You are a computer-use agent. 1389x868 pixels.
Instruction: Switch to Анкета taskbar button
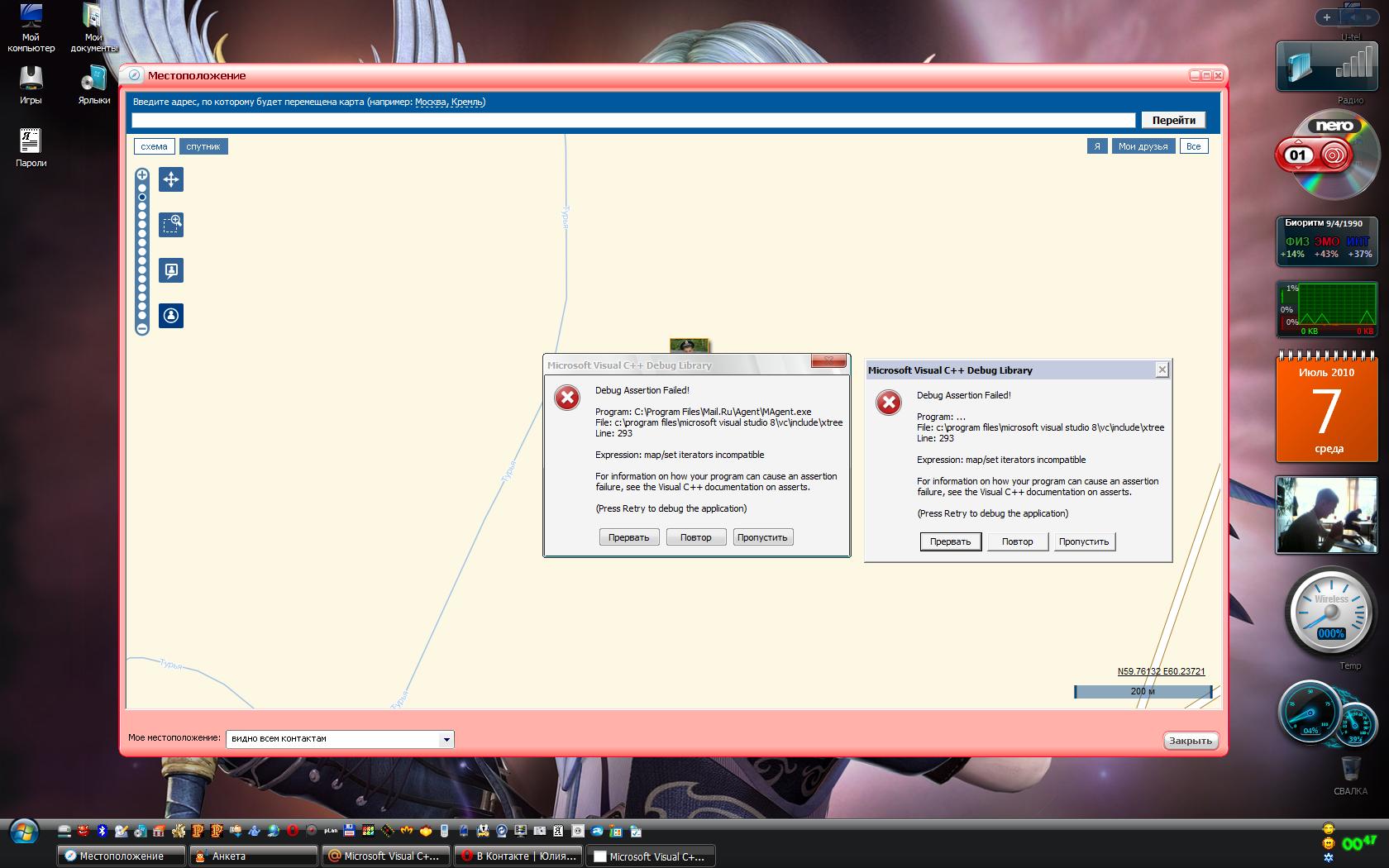coord(254,856)
